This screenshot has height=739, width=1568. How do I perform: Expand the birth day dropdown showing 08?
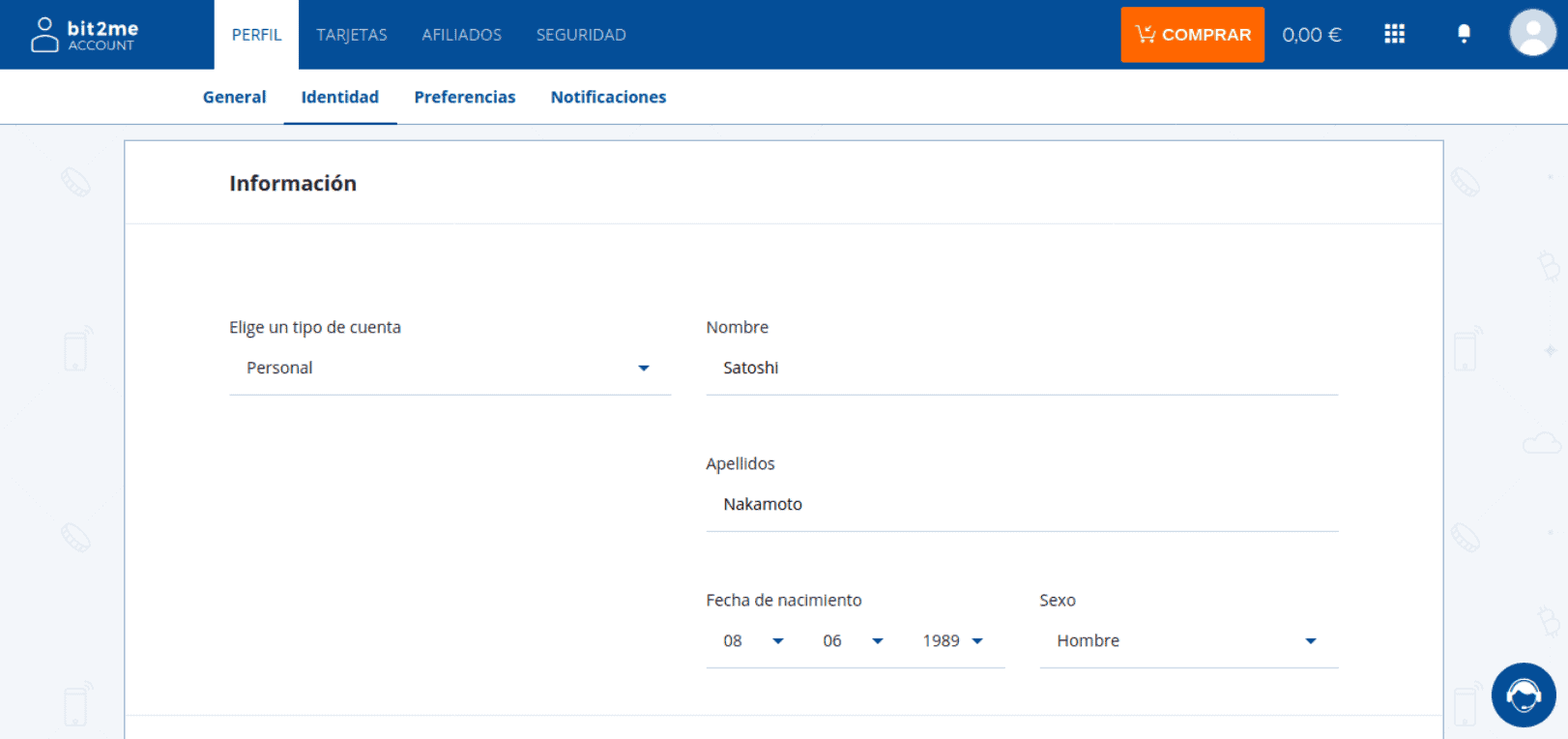coord(753,640)
